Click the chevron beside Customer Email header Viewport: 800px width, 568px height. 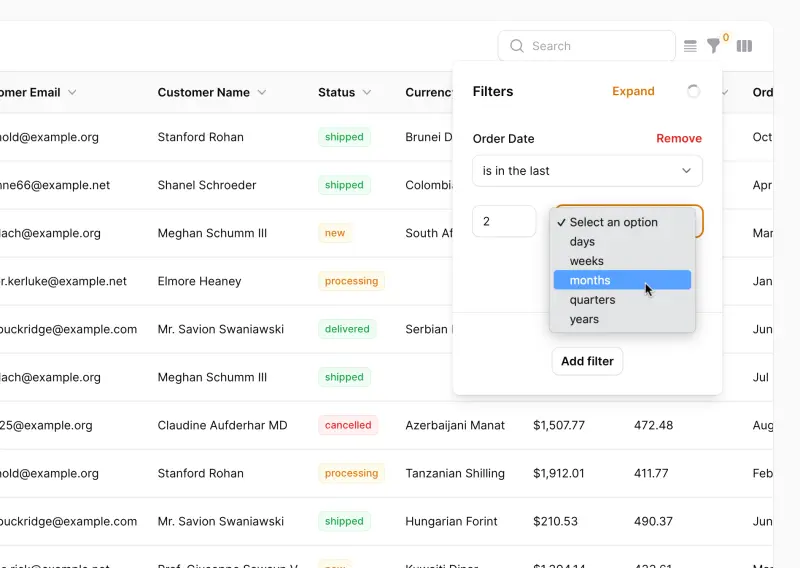tap(72, 92)
